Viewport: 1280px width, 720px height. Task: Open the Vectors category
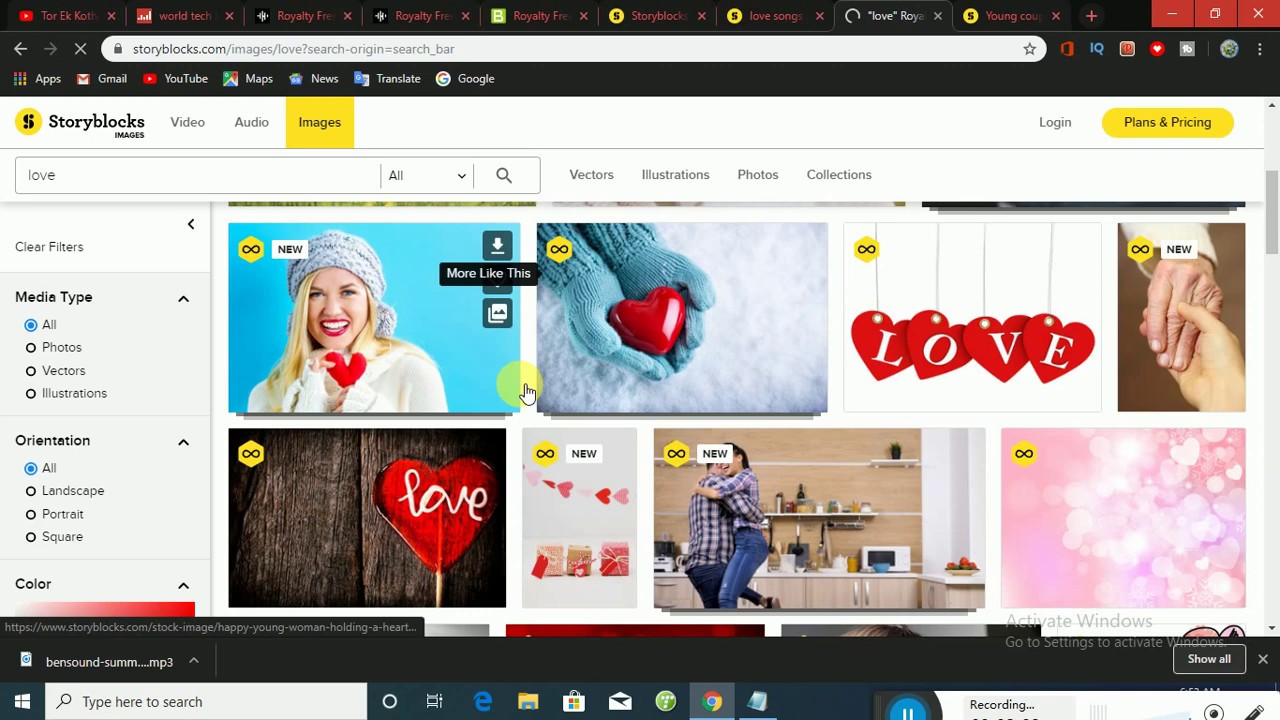pyautogui.click(x=591, y=175)
